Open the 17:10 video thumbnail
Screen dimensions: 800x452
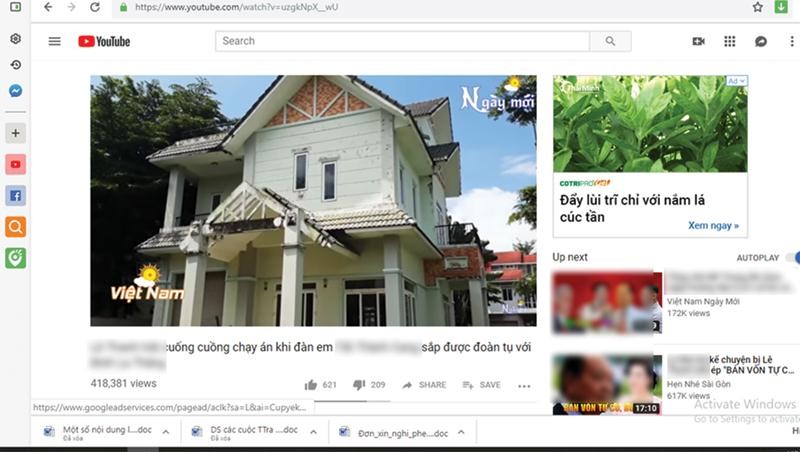607,385
